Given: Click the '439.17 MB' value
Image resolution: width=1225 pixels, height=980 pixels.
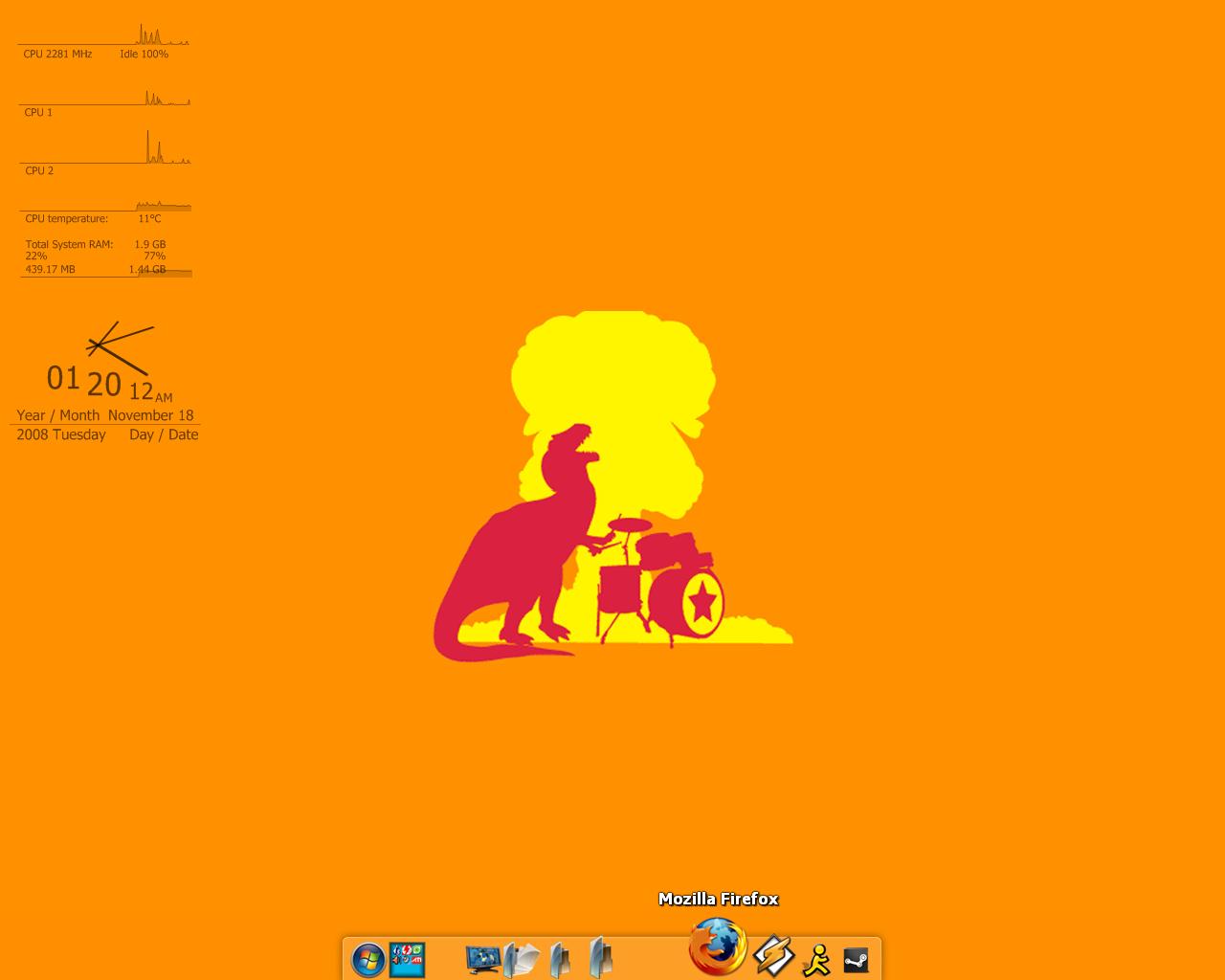Looking at the screenshot, I should click(x=50, y=270).
